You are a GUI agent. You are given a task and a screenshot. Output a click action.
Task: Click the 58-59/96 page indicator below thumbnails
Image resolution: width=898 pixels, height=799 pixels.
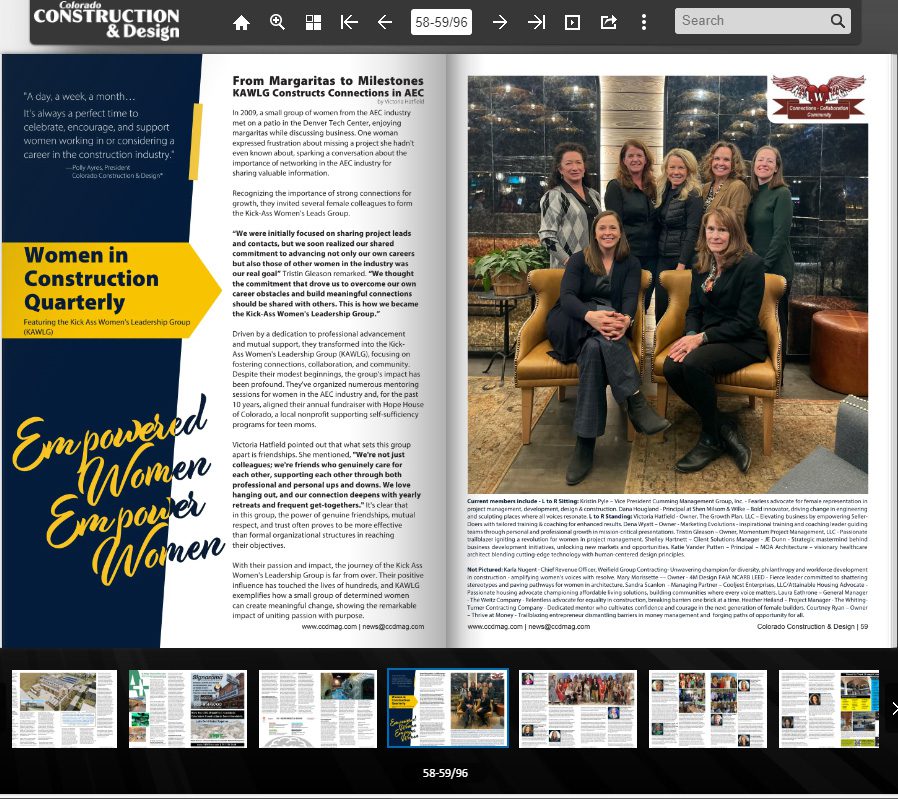(446, 773)
